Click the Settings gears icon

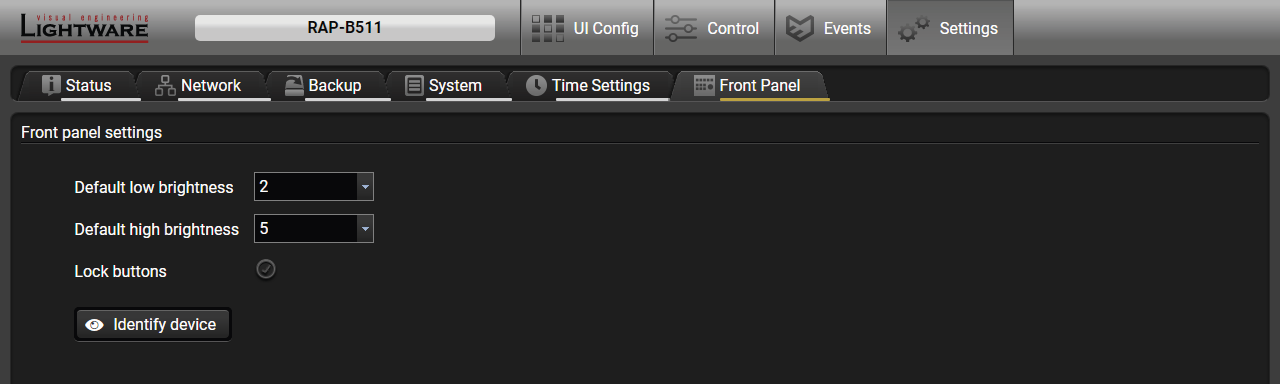pos(913,30)
